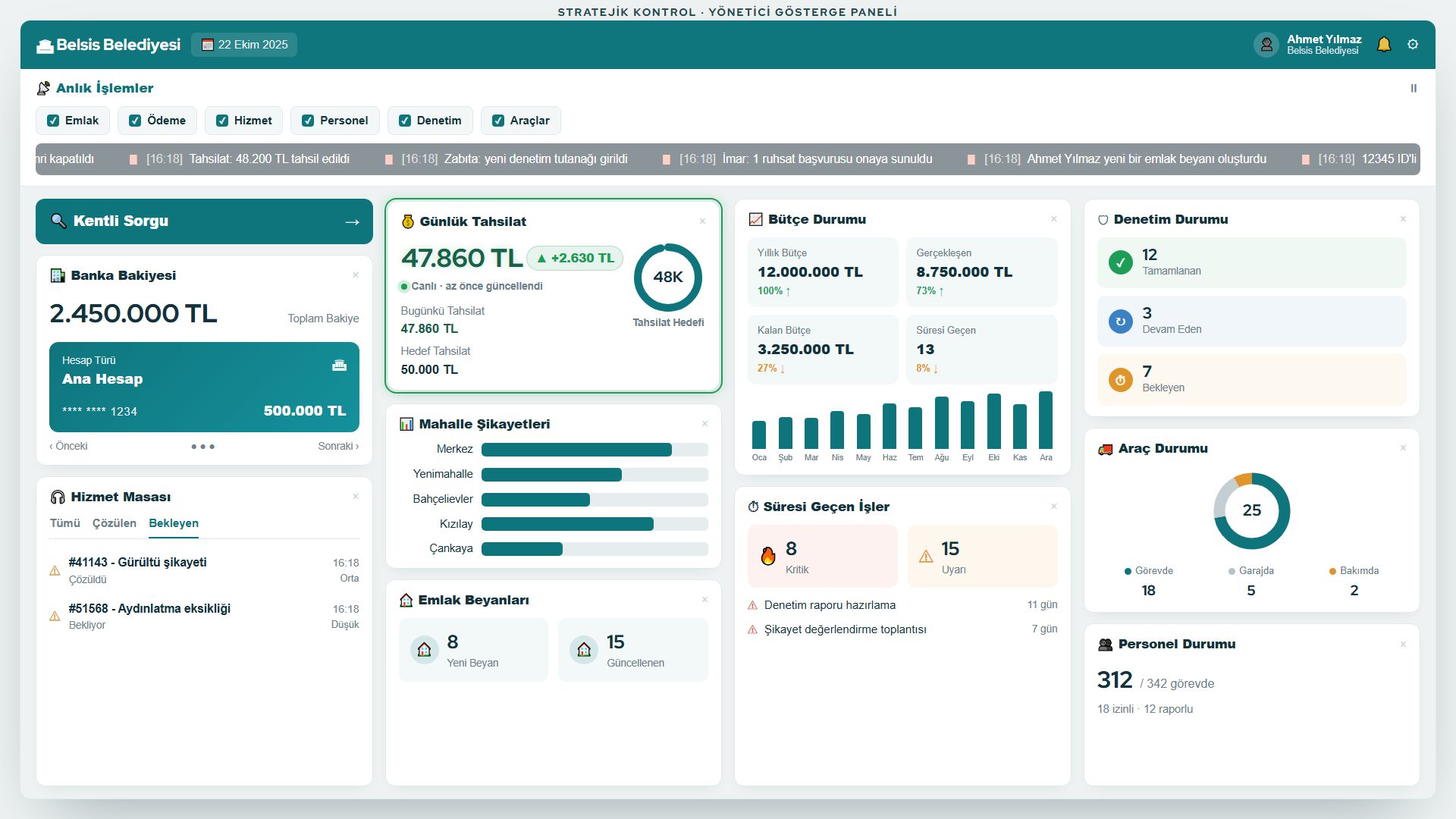
Task: Open the notification bell
Action: click(x=1384, y=45)
